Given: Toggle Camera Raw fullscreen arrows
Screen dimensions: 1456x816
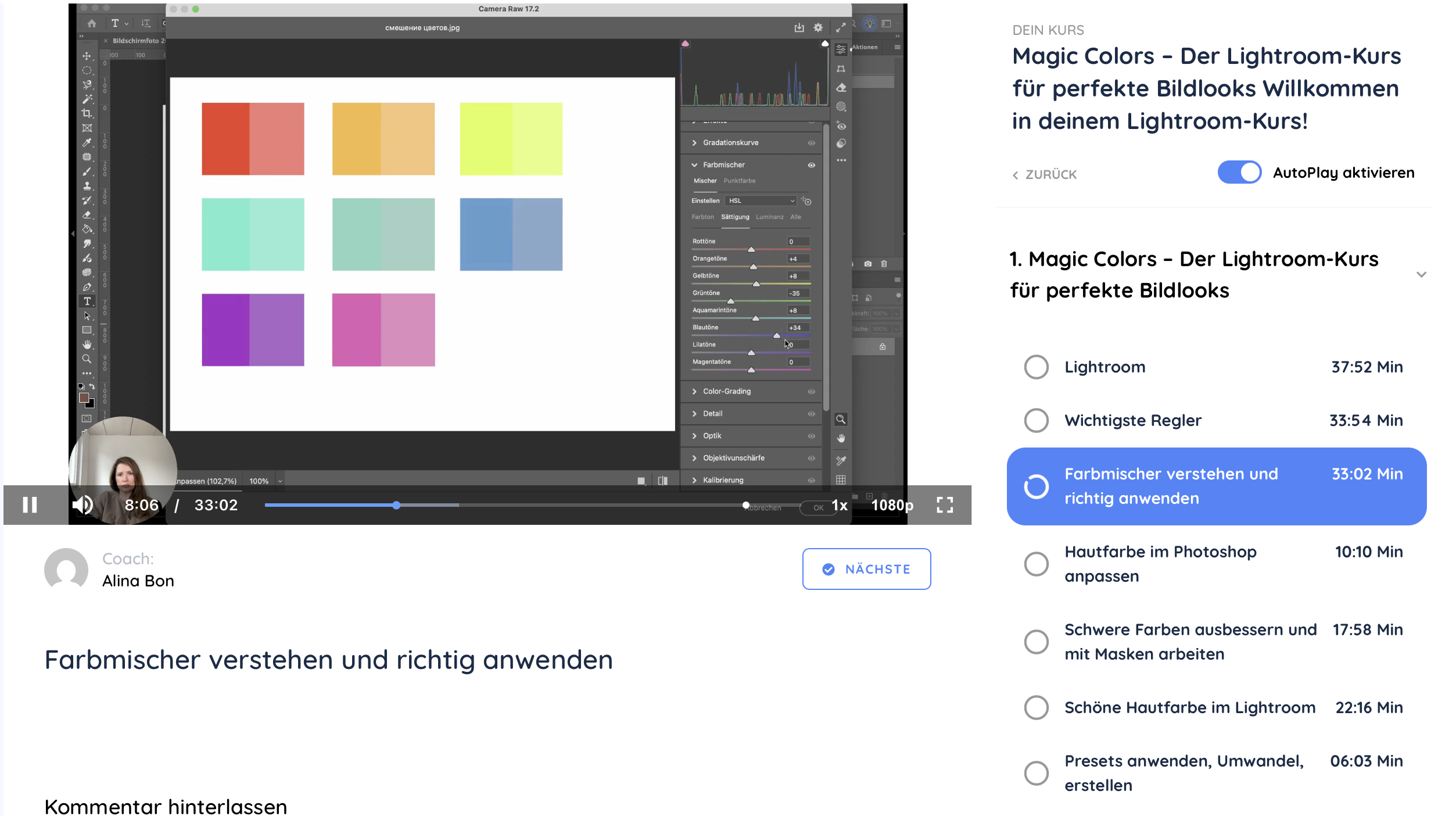Looking at the screenshot, I should [x=840, y=27].
